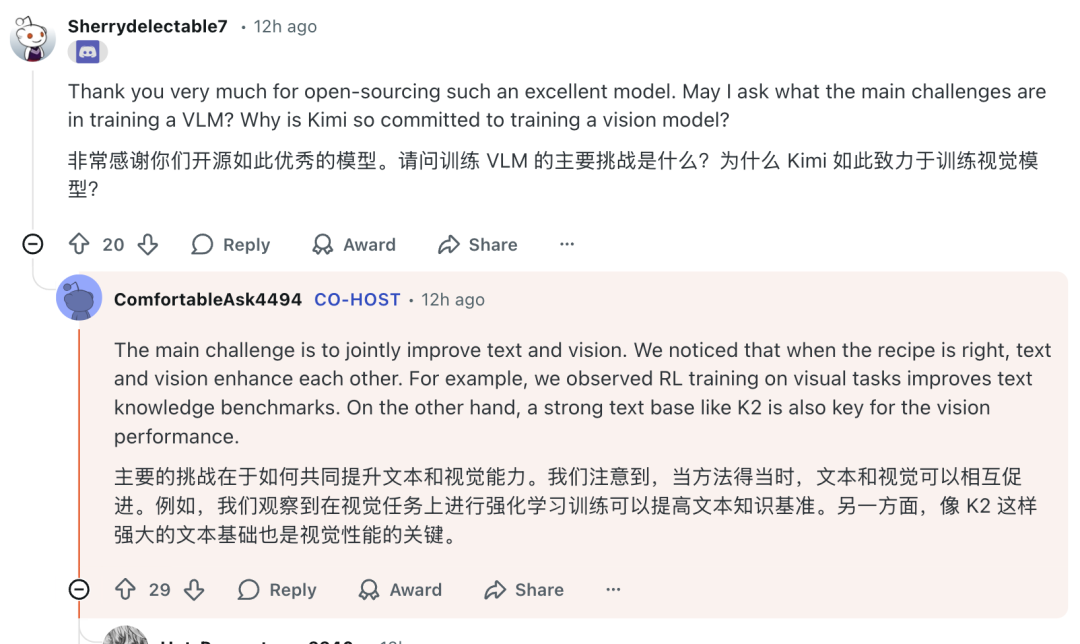This screenshot has height=644, width=1080.
Task: Downvote ComfortableAsk4494's answer
Action: click(x=194, y=590)
